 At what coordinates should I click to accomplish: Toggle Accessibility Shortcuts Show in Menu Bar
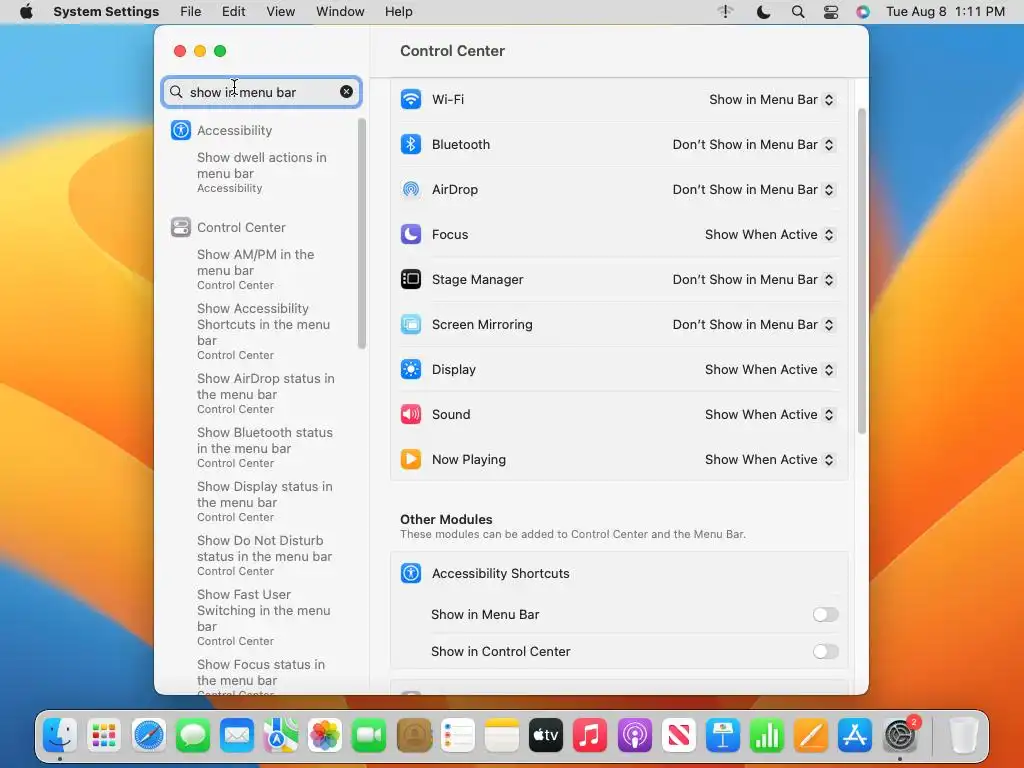825,615
